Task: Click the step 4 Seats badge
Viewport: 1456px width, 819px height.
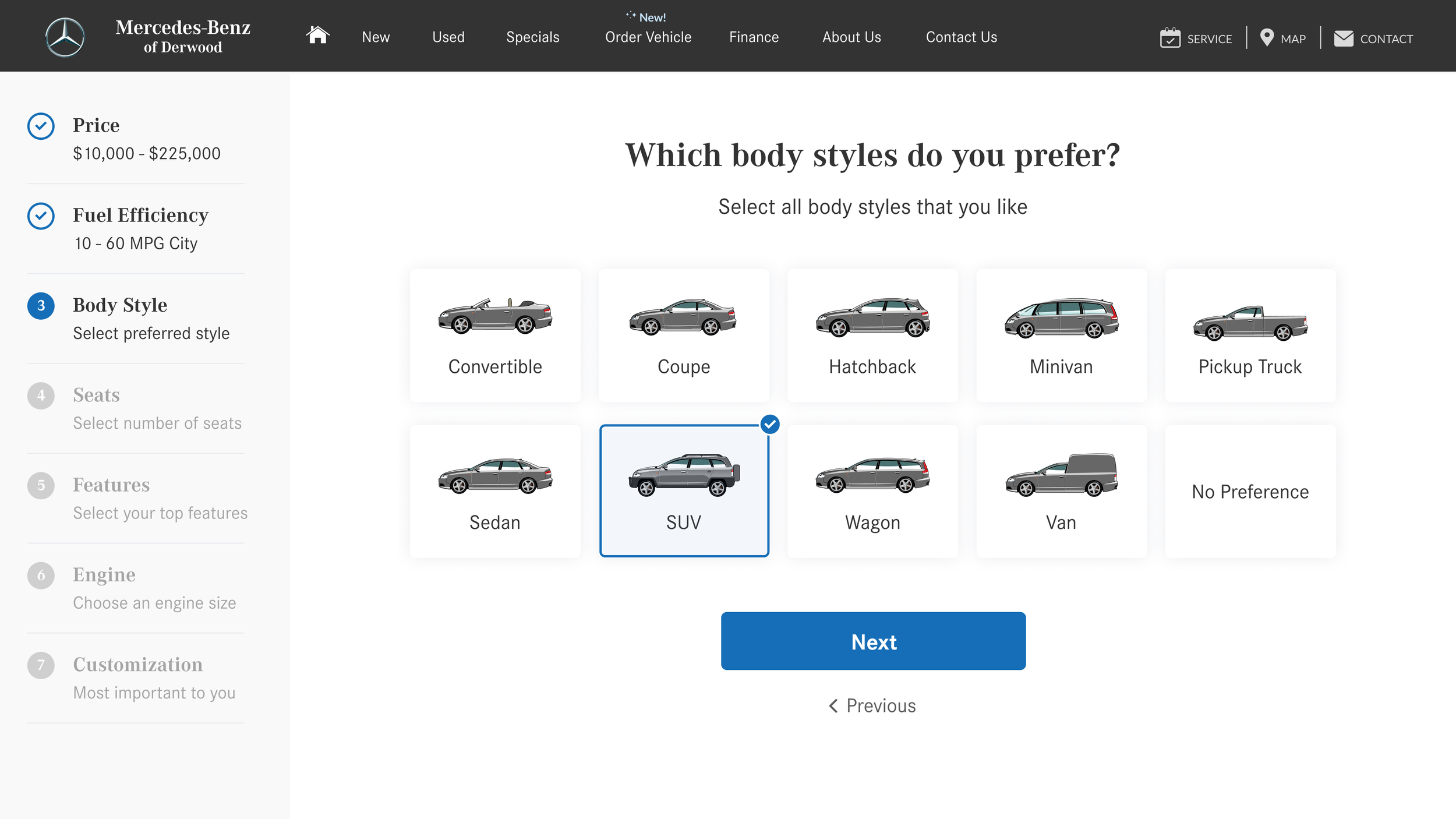Action: [41, 396]
